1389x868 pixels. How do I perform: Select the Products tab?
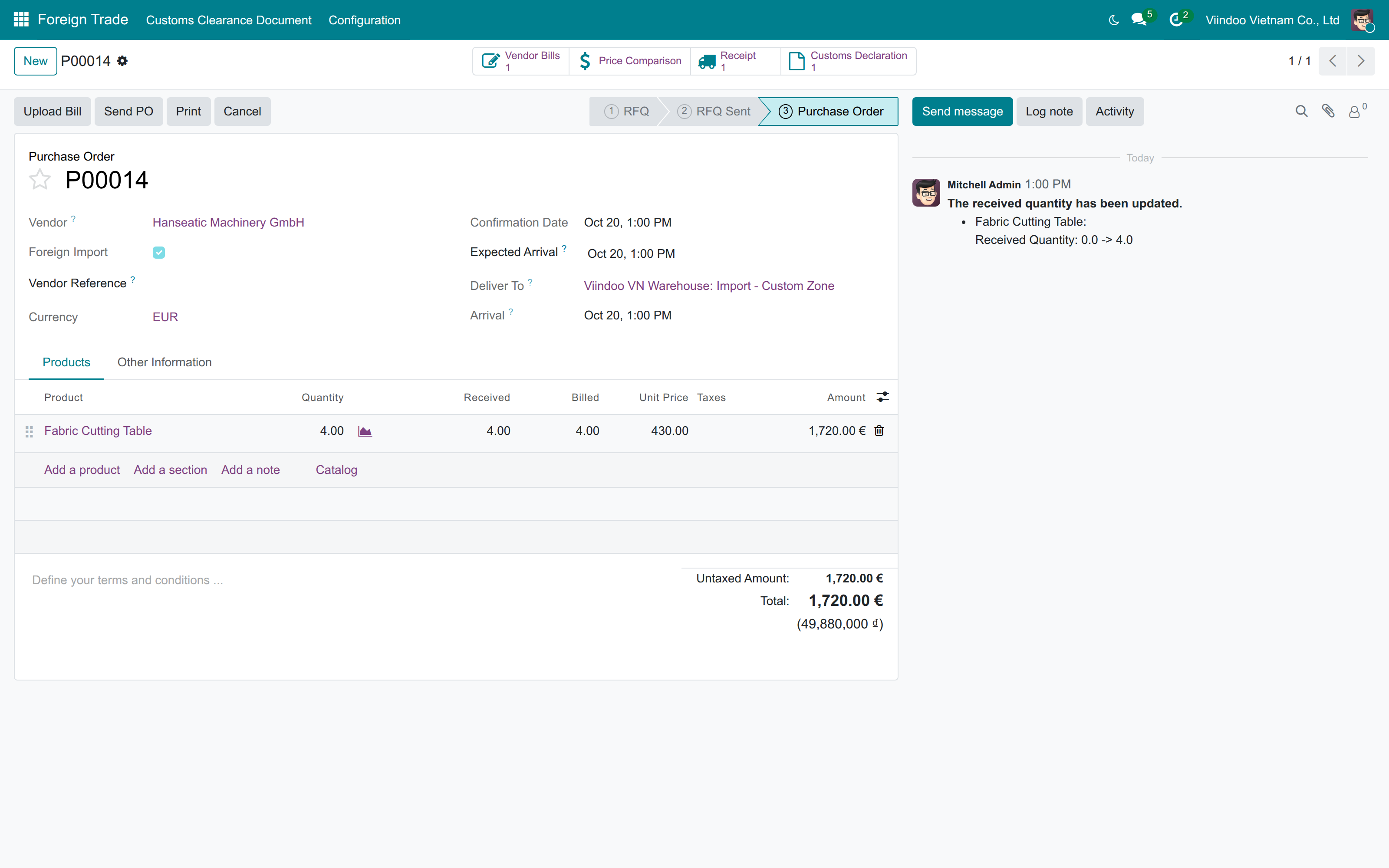click(66, 362)
